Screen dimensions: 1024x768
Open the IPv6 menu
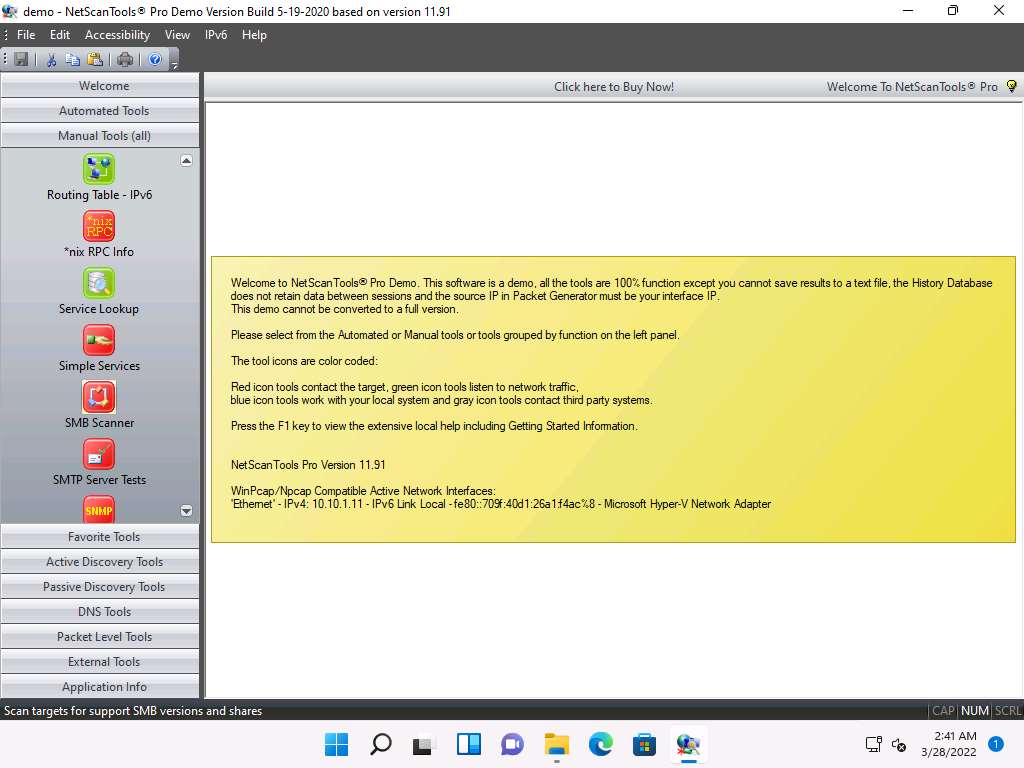[x=216, y=35]
